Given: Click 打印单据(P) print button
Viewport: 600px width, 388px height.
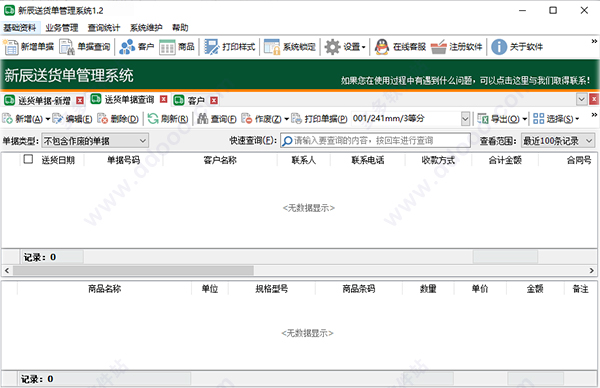Looking at the screenshot, I should tap(319, 119).
